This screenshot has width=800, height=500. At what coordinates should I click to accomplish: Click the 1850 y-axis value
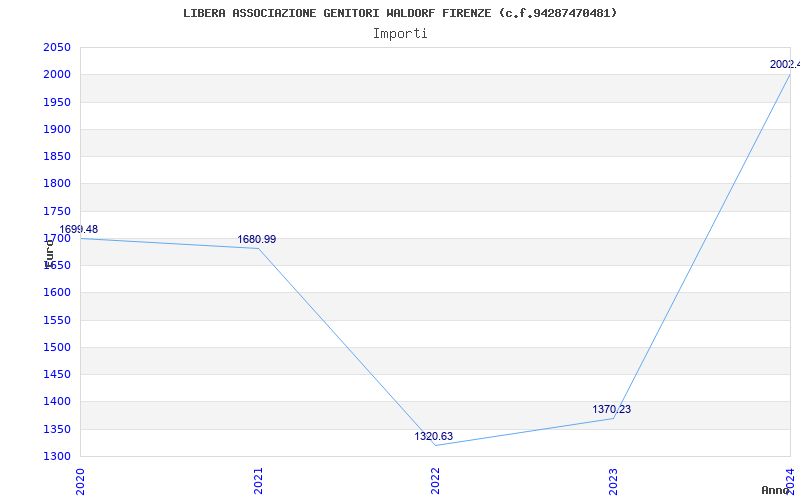click(57, 156)
